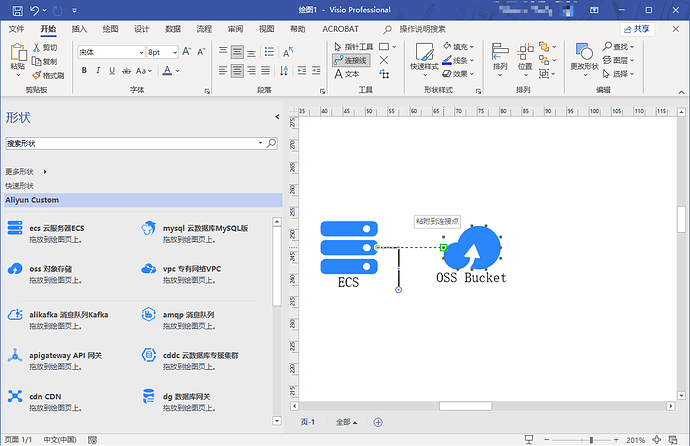This screenshot has width=690, height=446.
Task: Click the Share button
Action: point(637,29)
